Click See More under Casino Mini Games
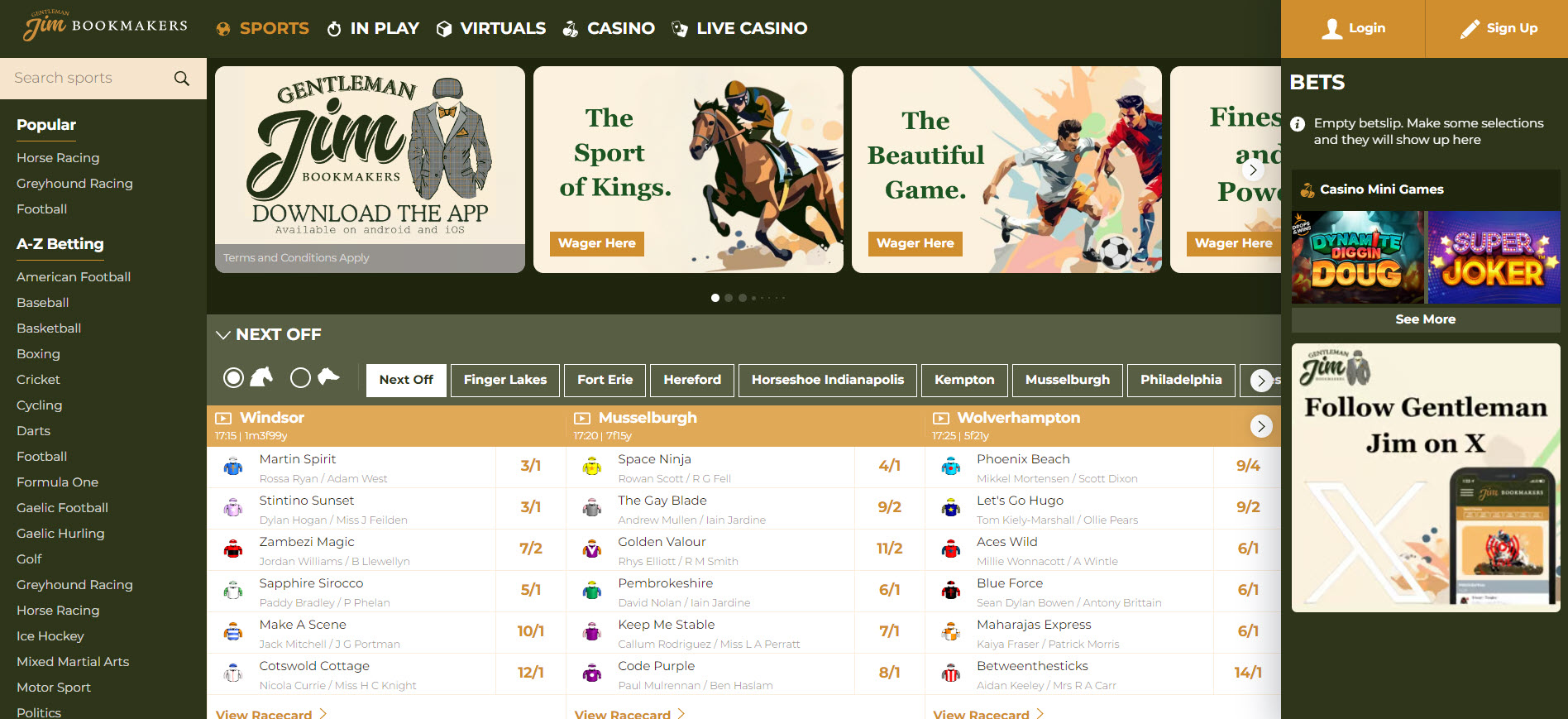The image size is (1568, 719). point(1426,319)
